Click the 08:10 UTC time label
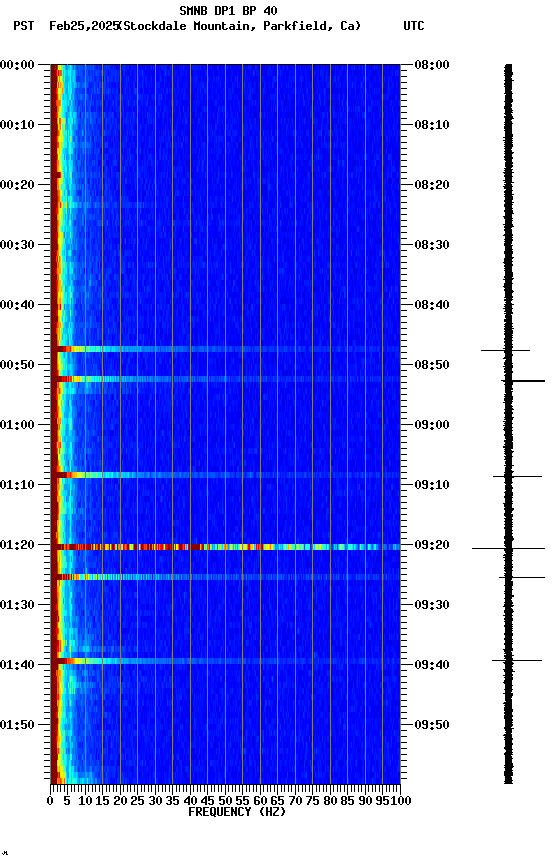This screenshot has height=864, width=552. (x=432, y=125)
